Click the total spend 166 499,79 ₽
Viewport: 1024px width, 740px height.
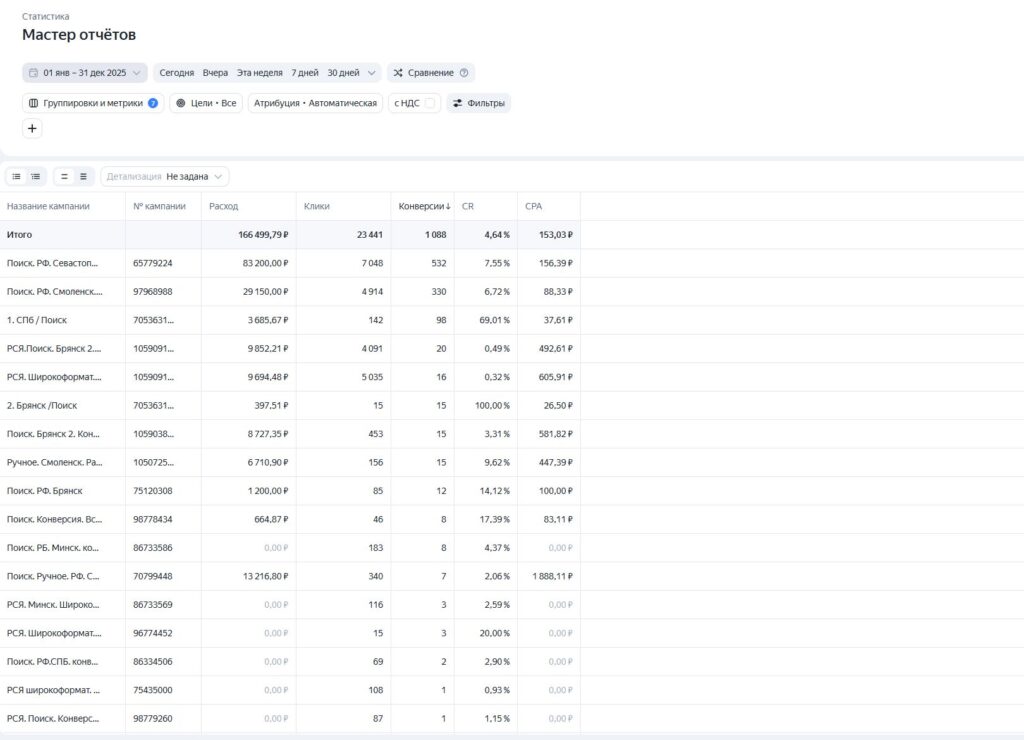click(263, 235)
